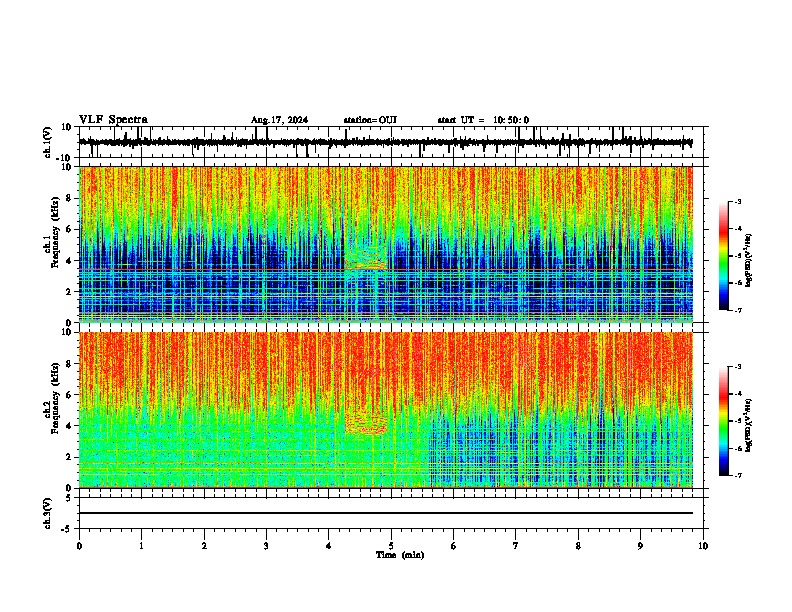Click the ch.1 "Frequency (kHz)" axis label
792x612 pixels.
pos(55,230)
